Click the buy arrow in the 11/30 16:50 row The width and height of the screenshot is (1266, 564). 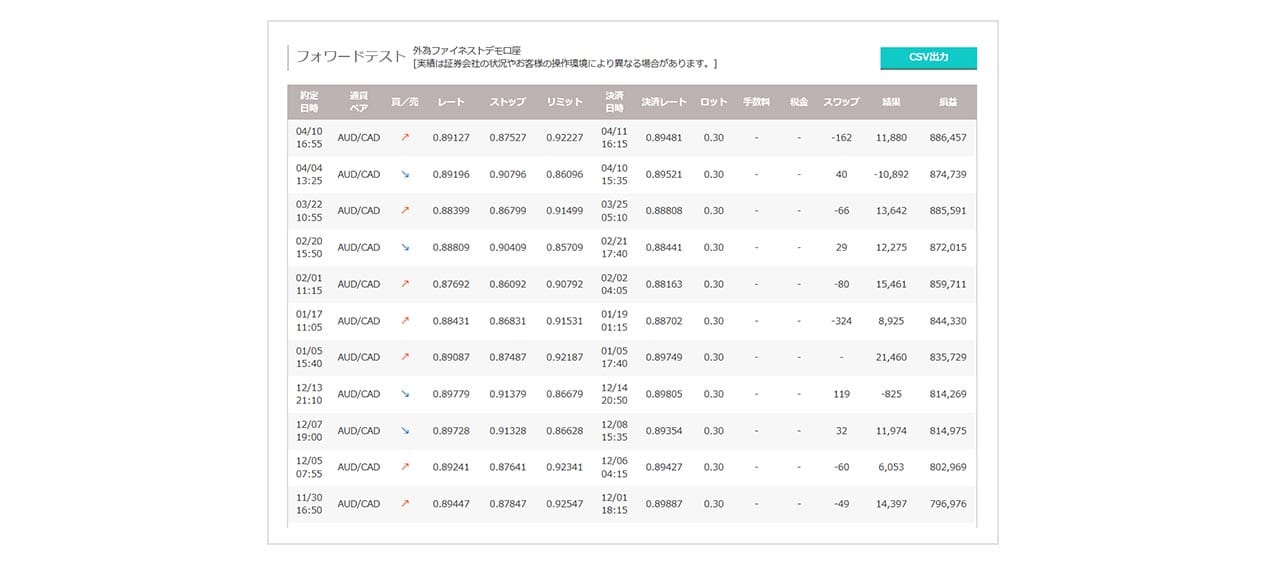[x=405, y=504]
